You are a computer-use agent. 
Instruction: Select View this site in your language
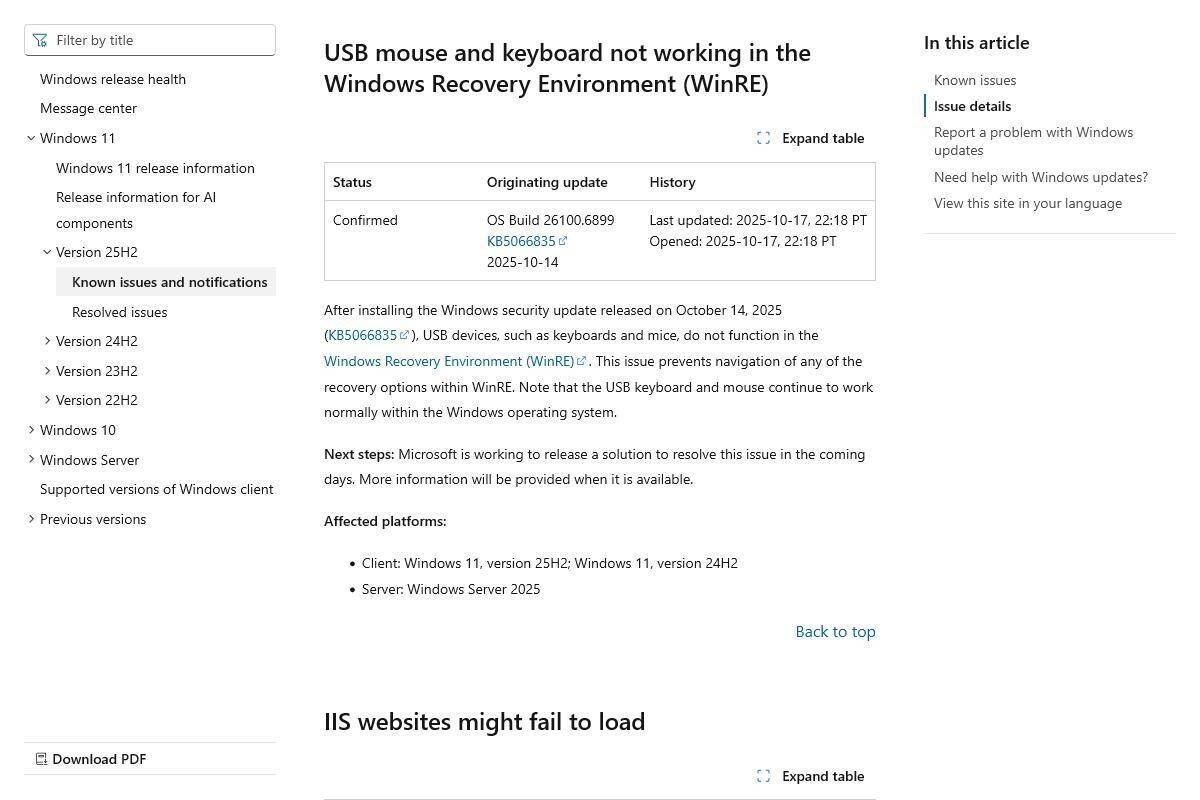click(1028, 203)
